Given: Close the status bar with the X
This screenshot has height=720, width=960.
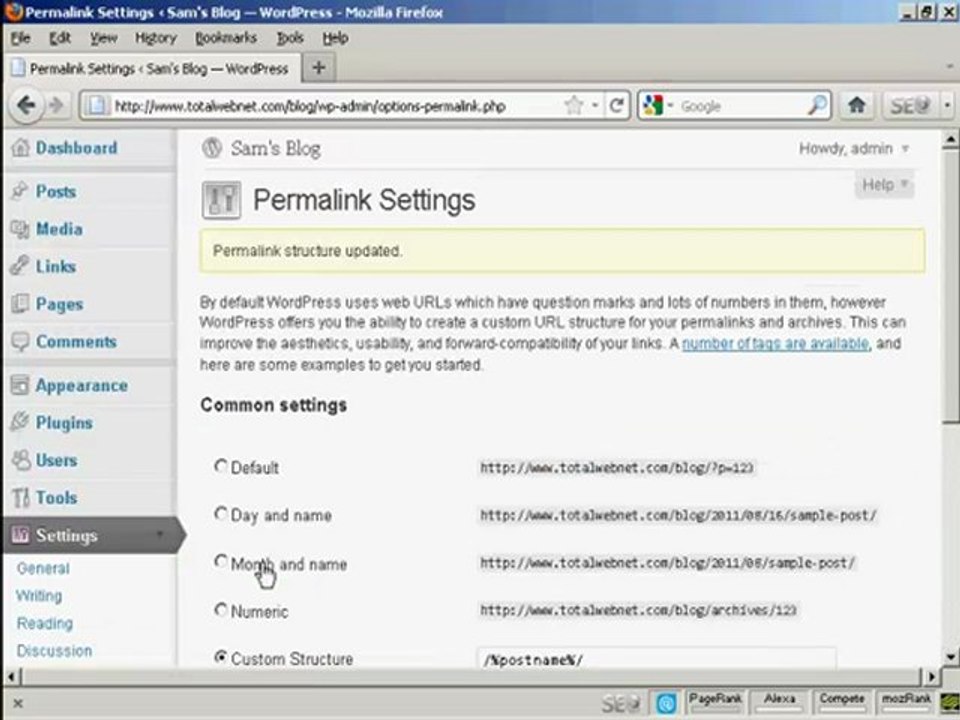Looking at the screenshot, I should coord(18,703).
